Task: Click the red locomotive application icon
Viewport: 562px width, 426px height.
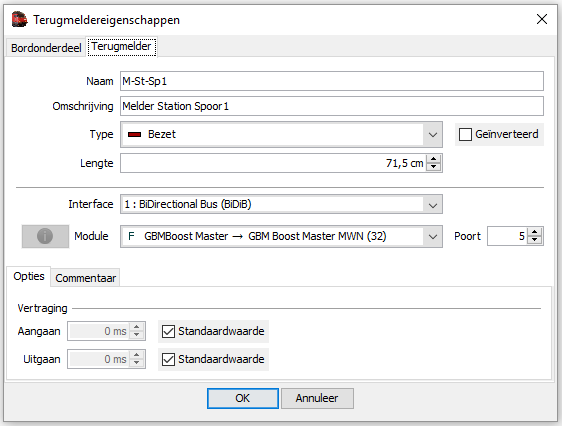Action: [19, 19]
